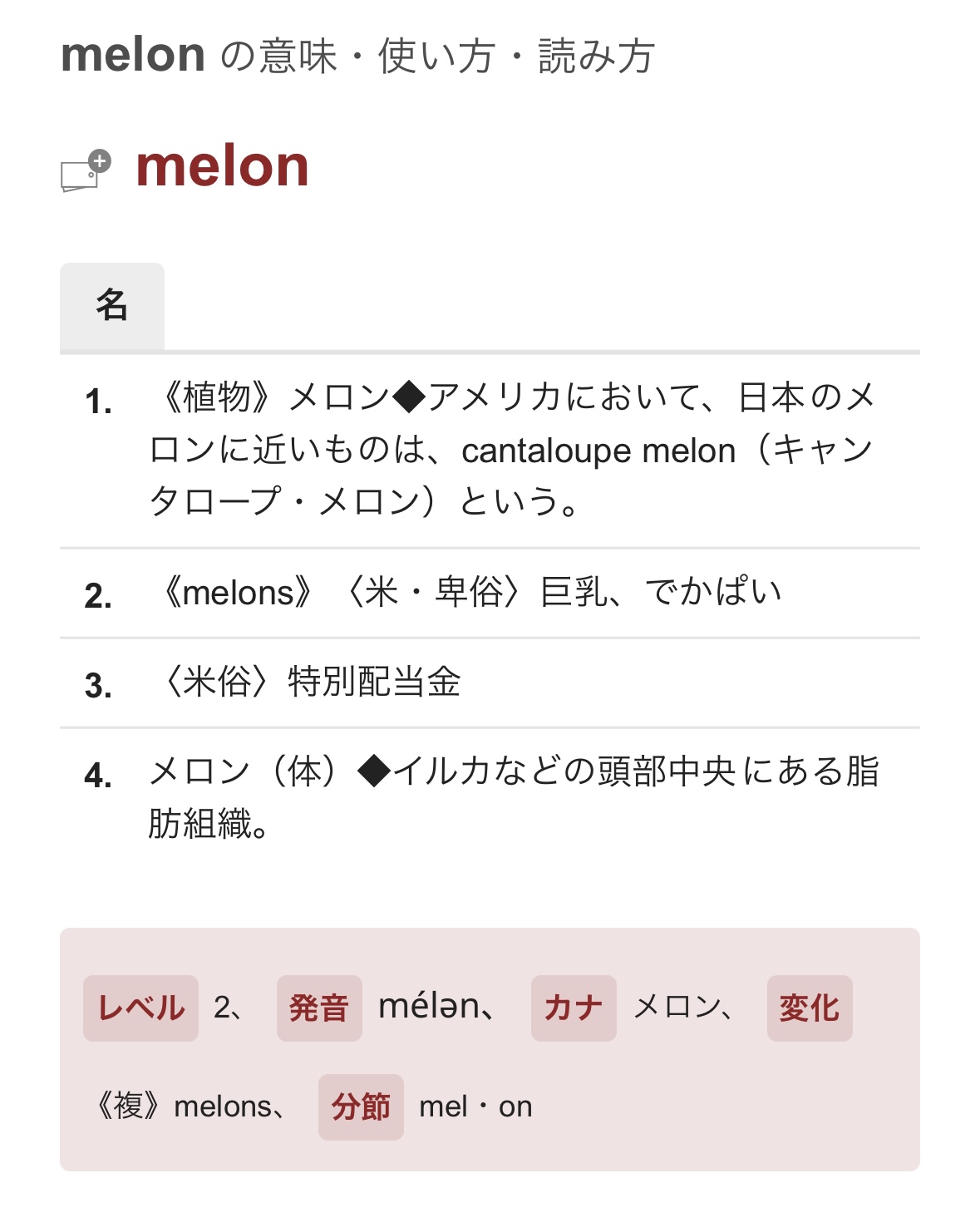This screenshot has height=1232, width=980.
Task: Click the syllable division "mel・on"
Action: 475,1106
